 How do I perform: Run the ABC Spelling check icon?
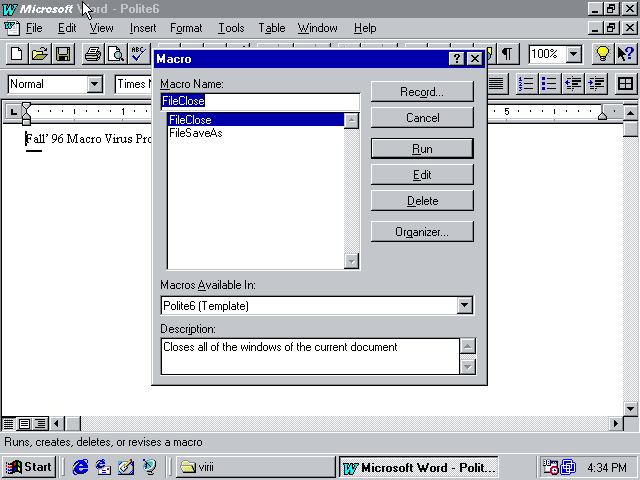point(139,53)
